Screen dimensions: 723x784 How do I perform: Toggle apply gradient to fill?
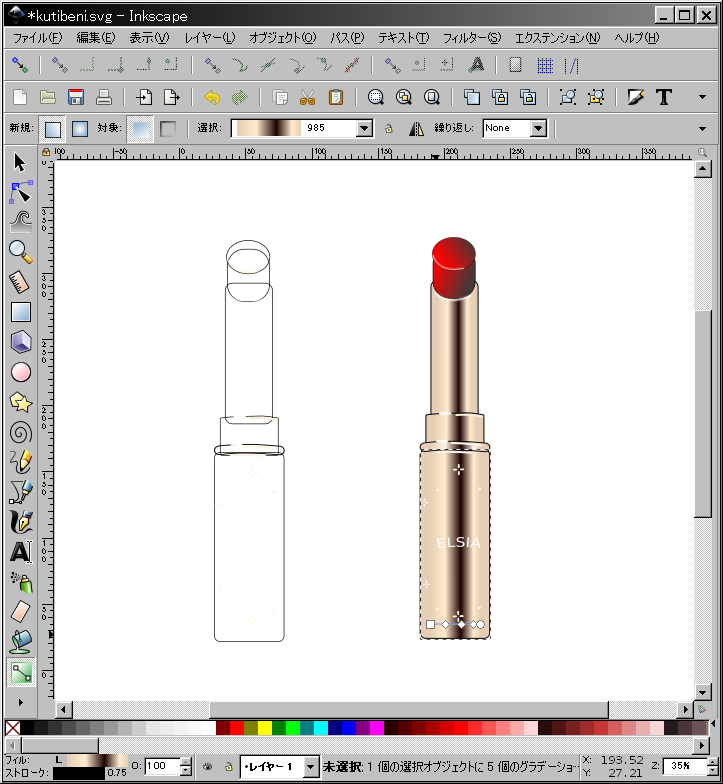tap(140, 129)
